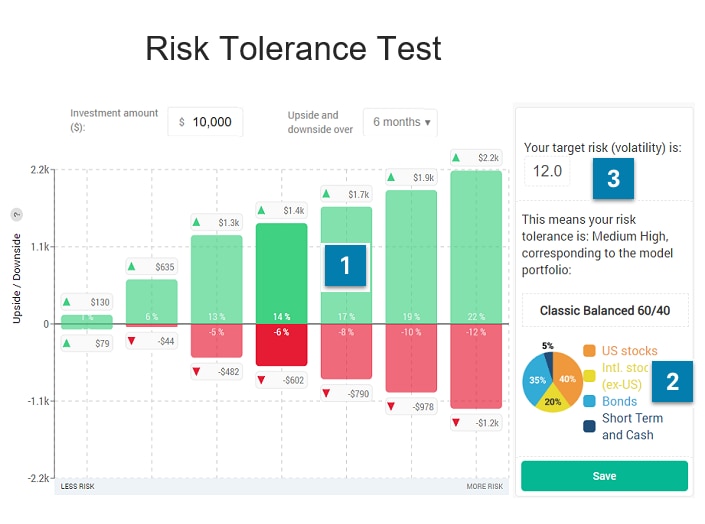
Task: Click the blue number 1 callout marker
Action: point(345,265)
